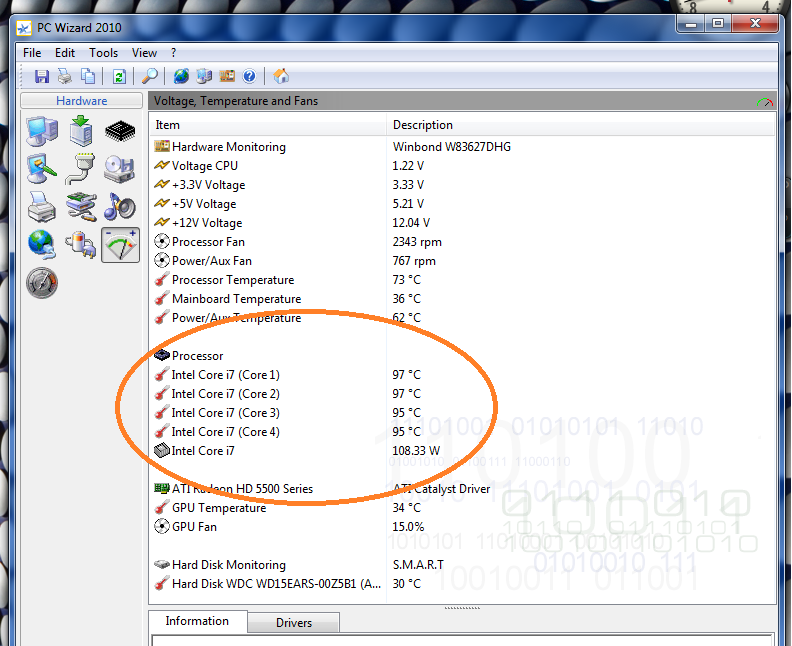Select the Benchmark speedometer icon

(42, 283)
